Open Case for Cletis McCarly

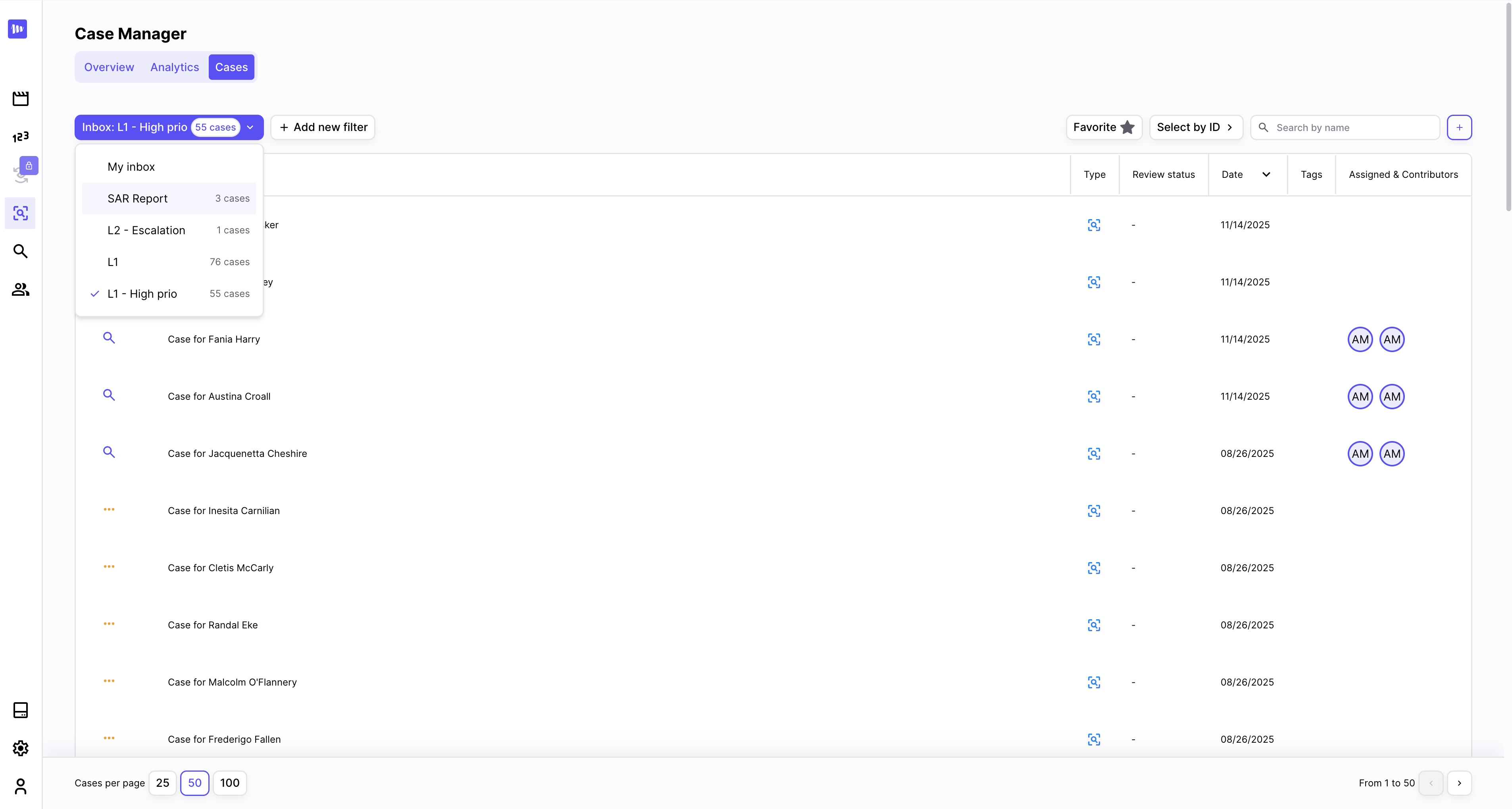[221, 568]
